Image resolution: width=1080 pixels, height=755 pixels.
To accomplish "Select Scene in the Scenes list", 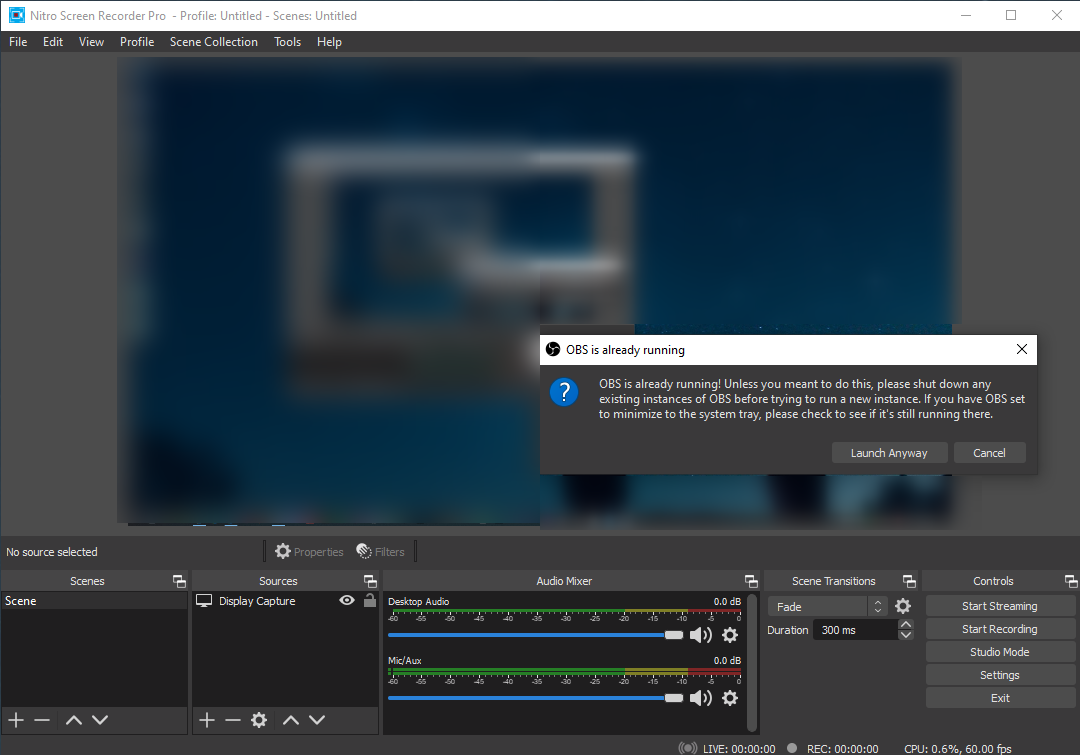I will point(94,601).
